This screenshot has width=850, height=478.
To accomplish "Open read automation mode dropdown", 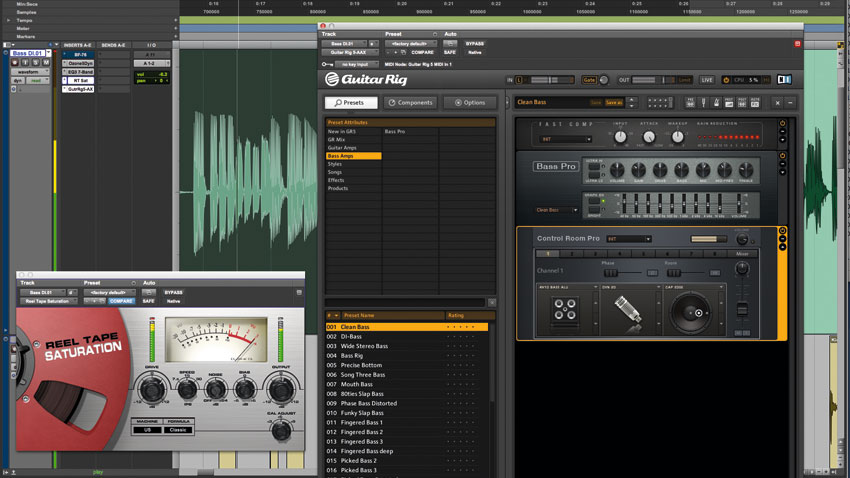I will coord(37,80).
